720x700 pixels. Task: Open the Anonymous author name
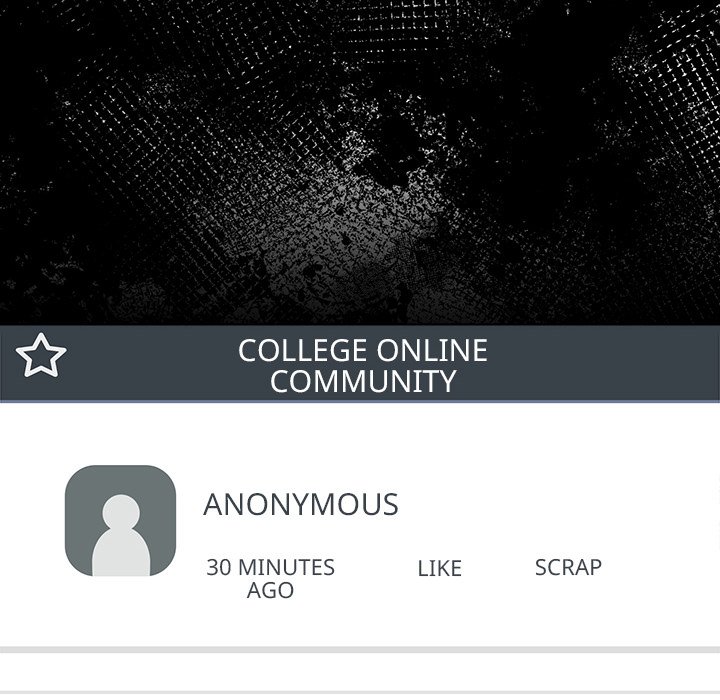point(301,504)
